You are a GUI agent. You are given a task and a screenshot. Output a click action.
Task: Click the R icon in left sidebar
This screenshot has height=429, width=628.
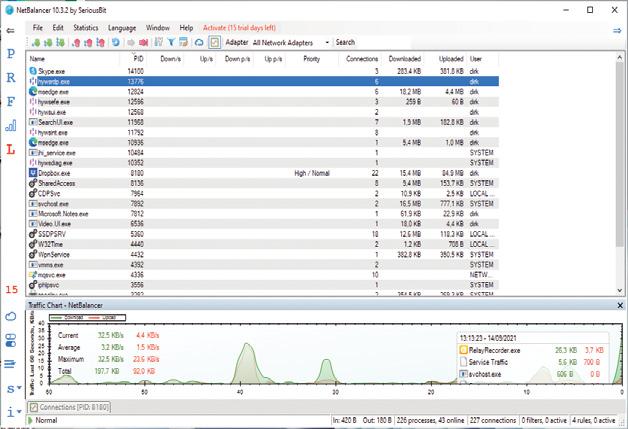click(x=11, y=77)
